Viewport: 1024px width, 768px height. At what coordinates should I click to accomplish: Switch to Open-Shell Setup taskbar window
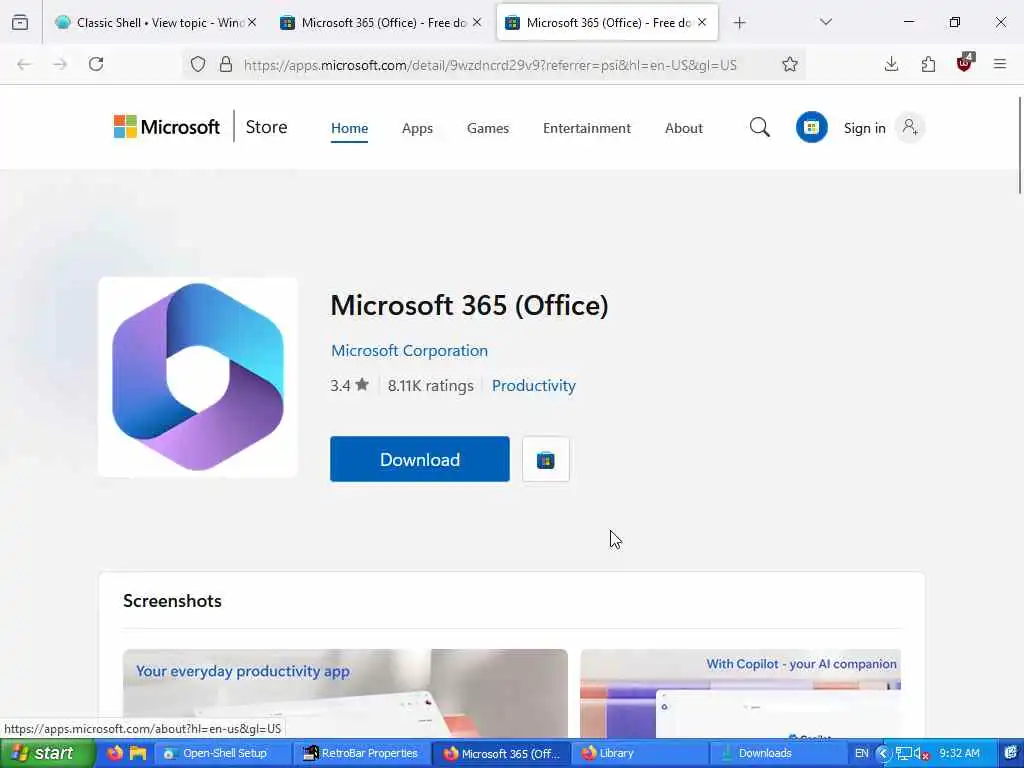tap(221, 754)
